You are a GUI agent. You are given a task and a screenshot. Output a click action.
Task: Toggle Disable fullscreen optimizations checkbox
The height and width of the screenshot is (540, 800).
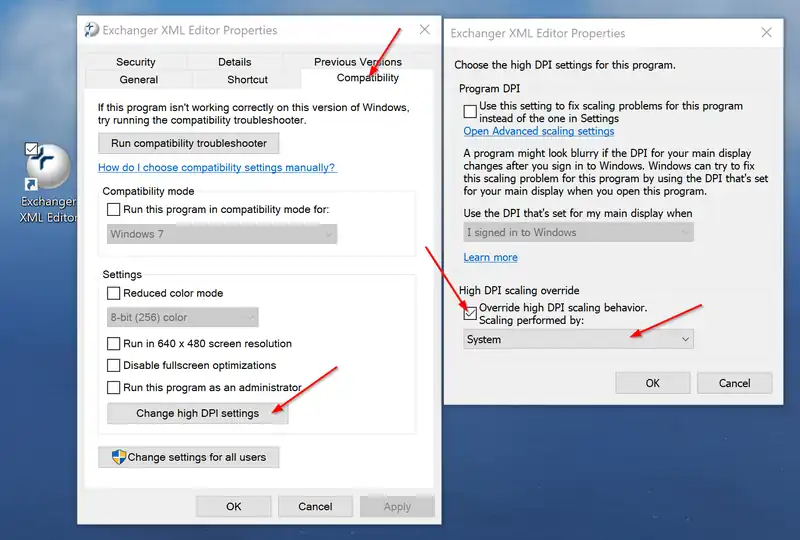[x=114, y=365]
